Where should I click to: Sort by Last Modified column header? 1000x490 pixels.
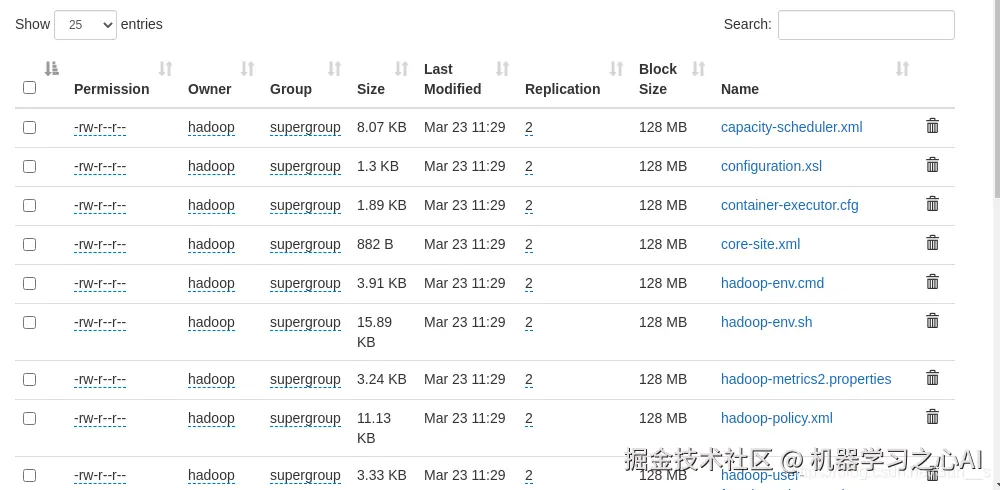pyautogui.click(x=452, y=79)
